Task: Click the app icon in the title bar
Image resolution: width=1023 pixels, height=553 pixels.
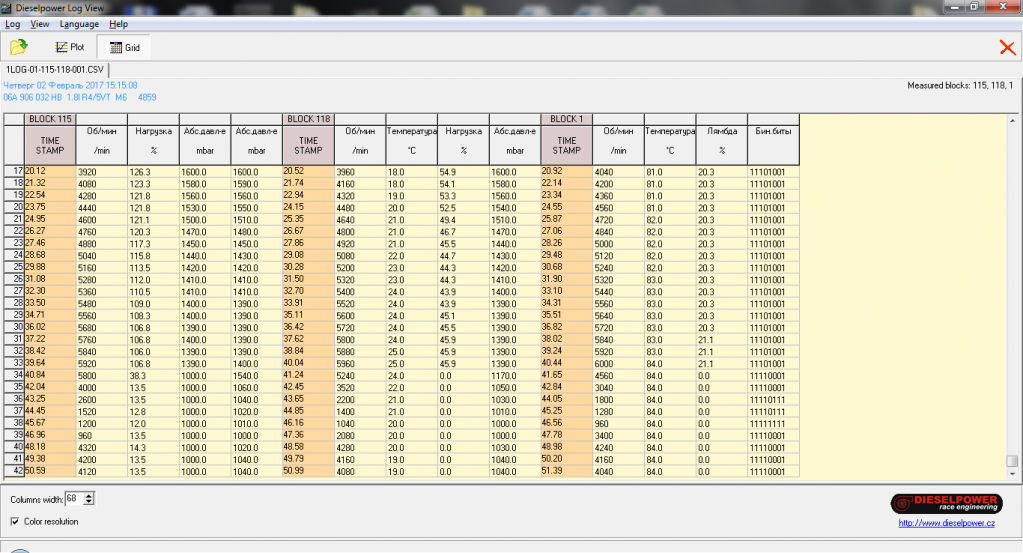Action: tap(8, 8)
